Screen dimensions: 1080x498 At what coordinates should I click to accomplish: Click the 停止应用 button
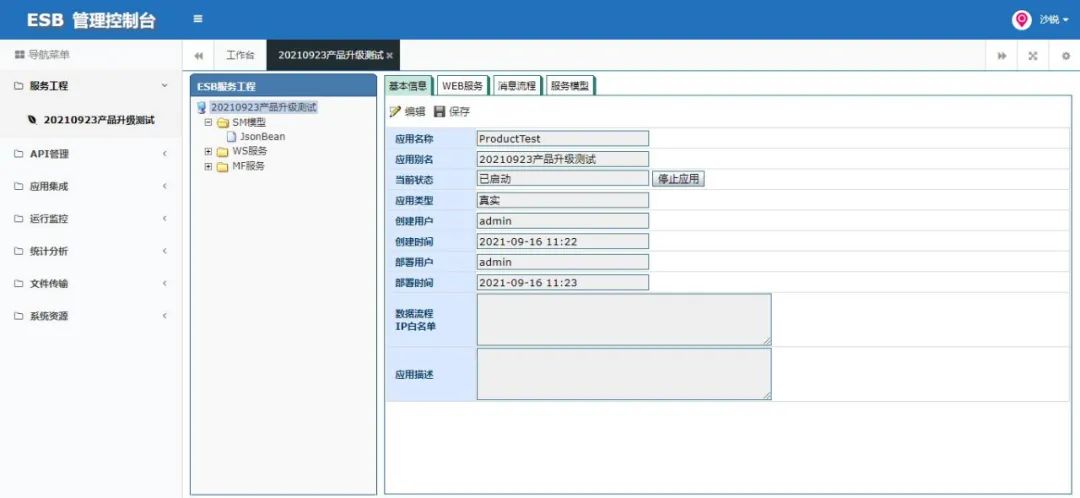coord(678,179)
